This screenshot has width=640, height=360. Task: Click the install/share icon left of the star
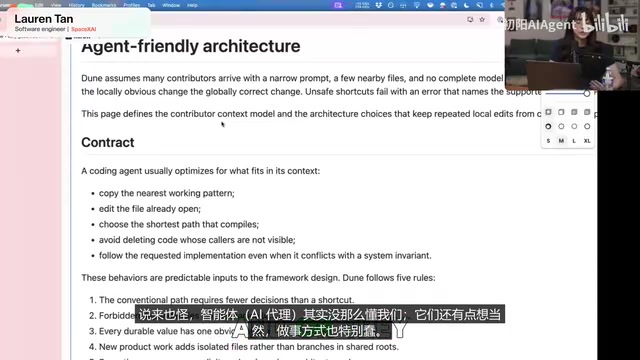[x=470, y=20]
